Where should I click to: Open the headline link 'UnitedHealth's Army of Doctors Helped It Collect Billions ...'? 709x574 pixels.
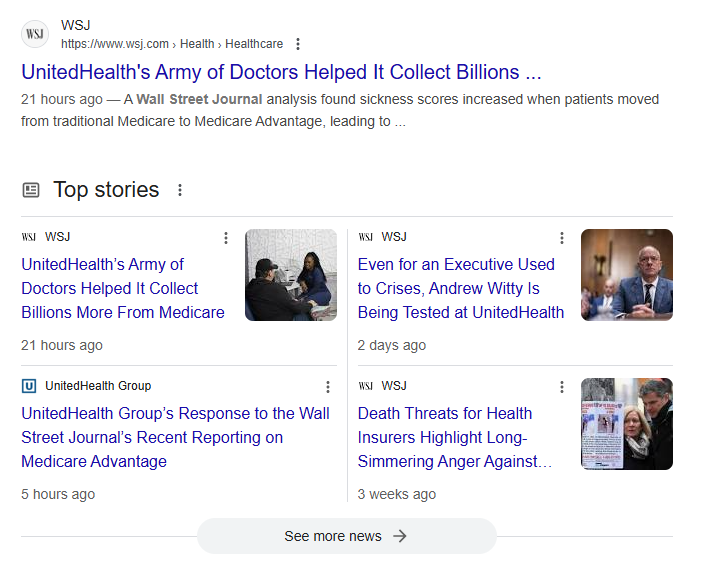[281, 72]
